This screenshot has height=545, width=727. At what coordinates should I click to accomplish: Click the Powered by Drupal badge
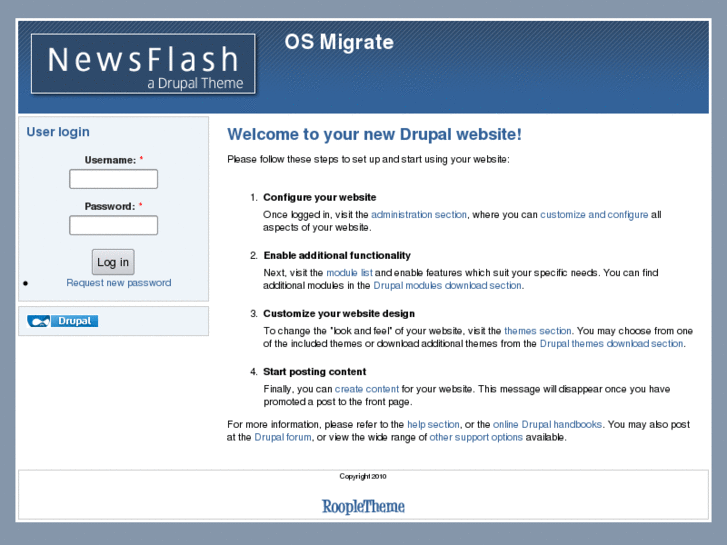pos(63,321)
